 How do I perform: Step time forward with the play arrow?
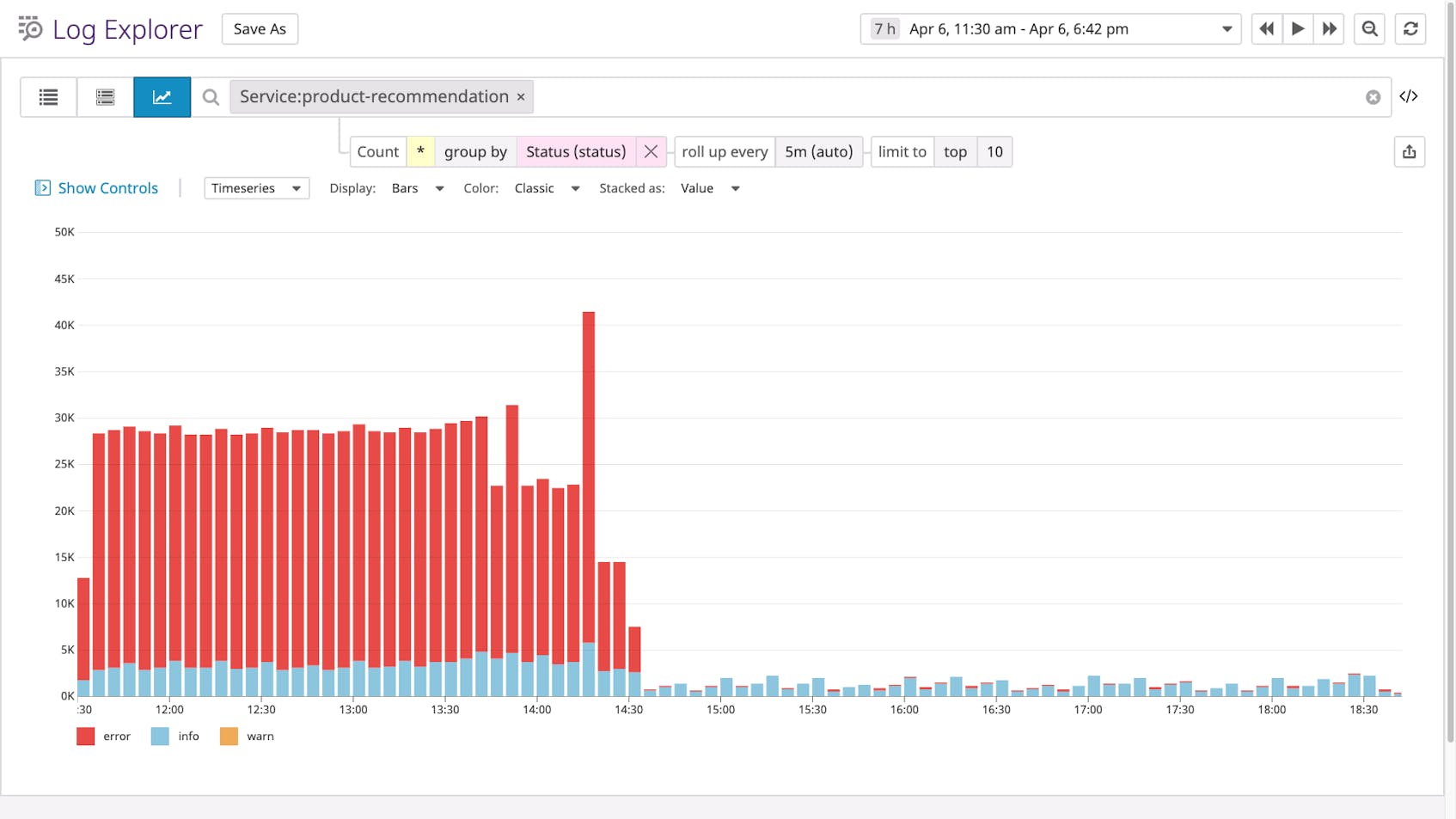(1298, 28)
